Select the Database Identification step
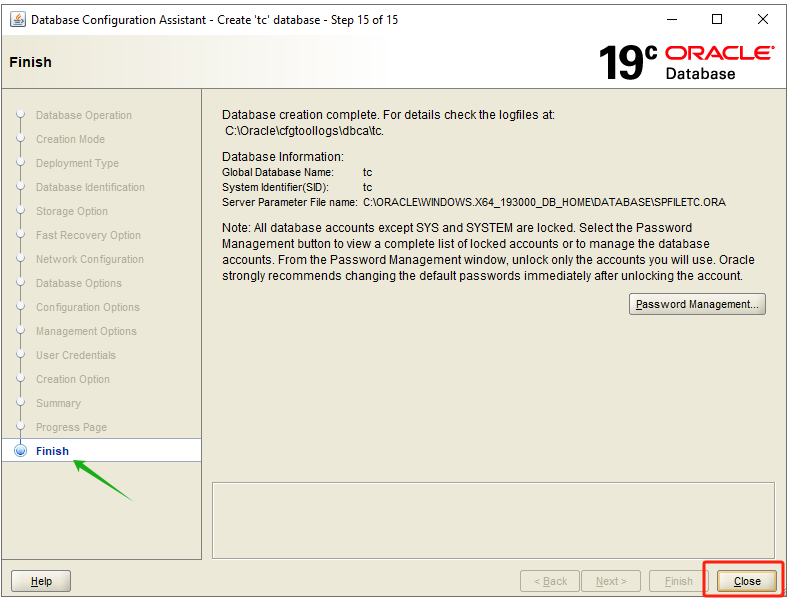The height and width of the screenshot is (599, 791). (x=90, y=187)
